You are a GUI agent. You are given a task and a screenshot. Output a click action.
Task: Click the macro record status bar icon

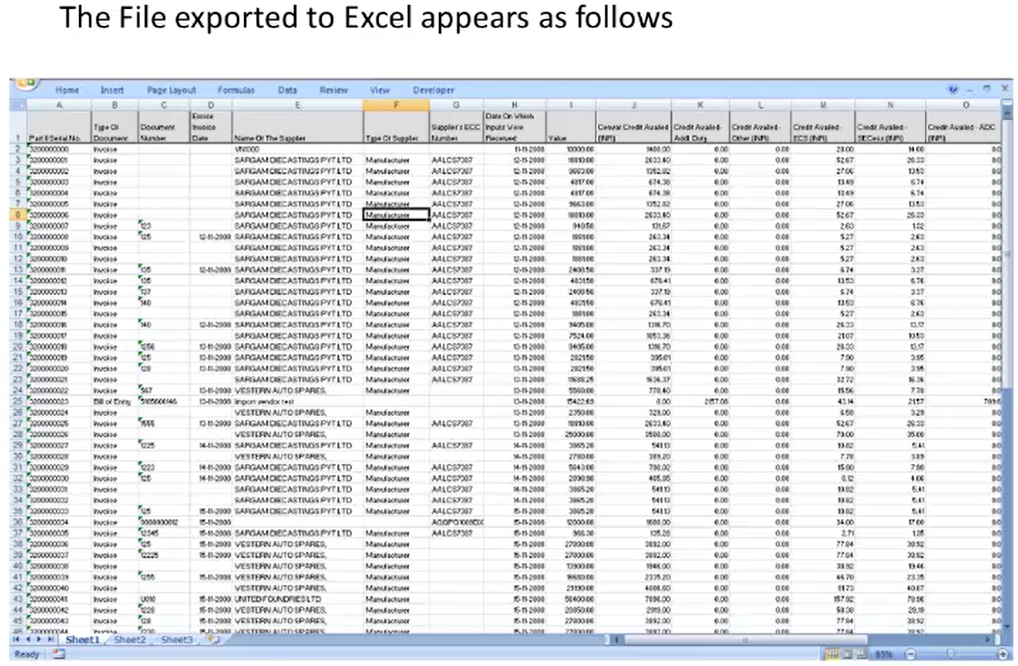(58, 654)
